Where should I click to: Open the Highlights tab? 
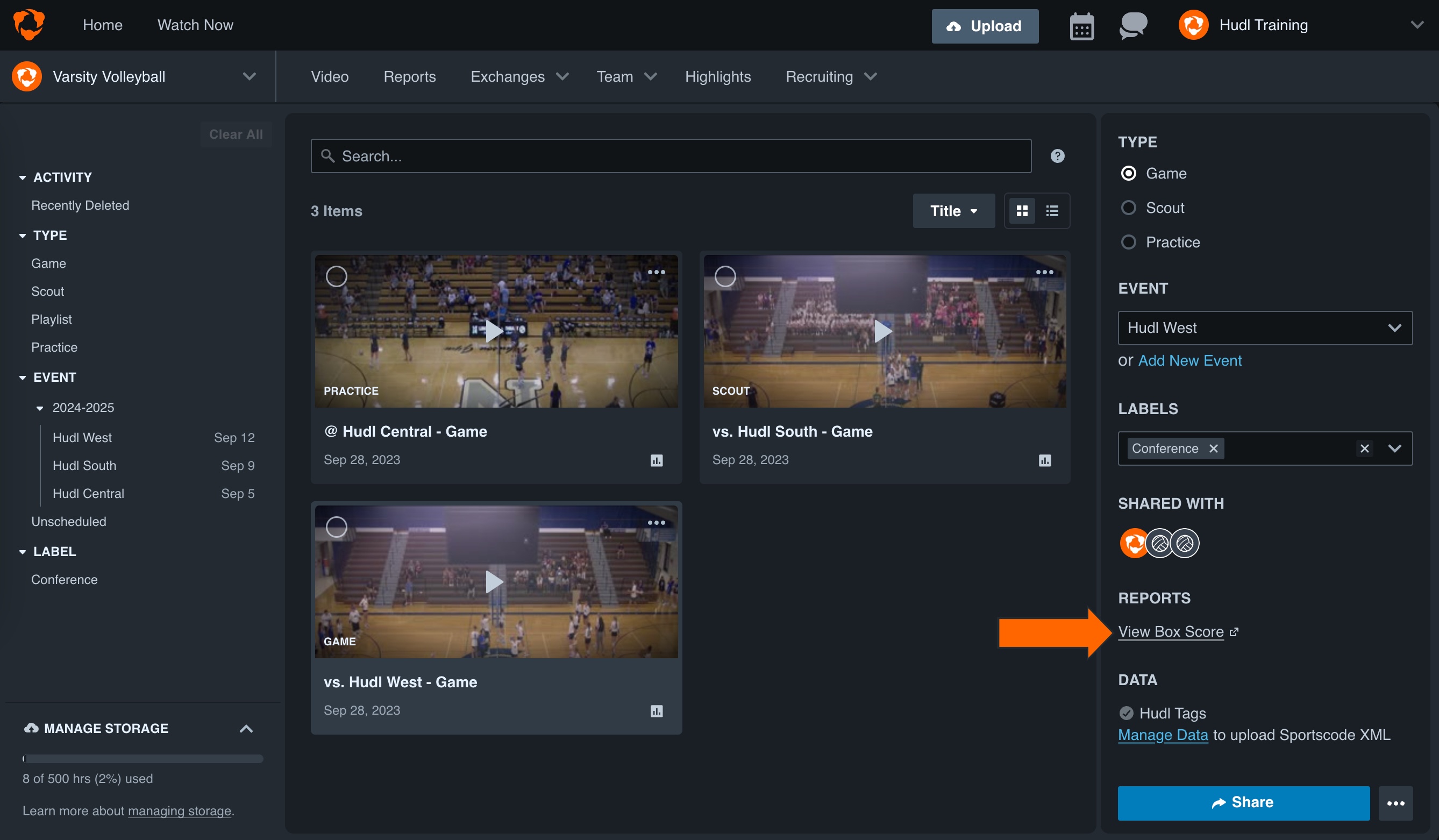(x=718, y=76)
